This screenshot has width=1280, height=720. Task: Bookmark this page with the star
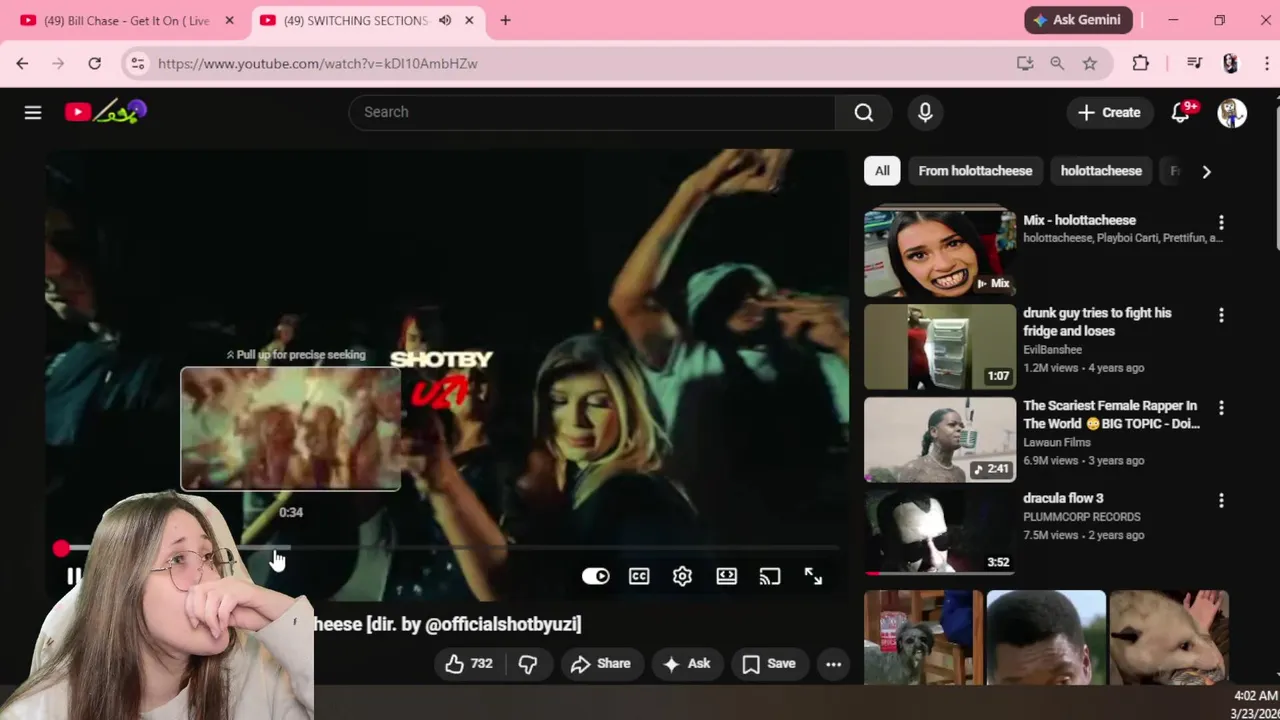click(1090, 63)
